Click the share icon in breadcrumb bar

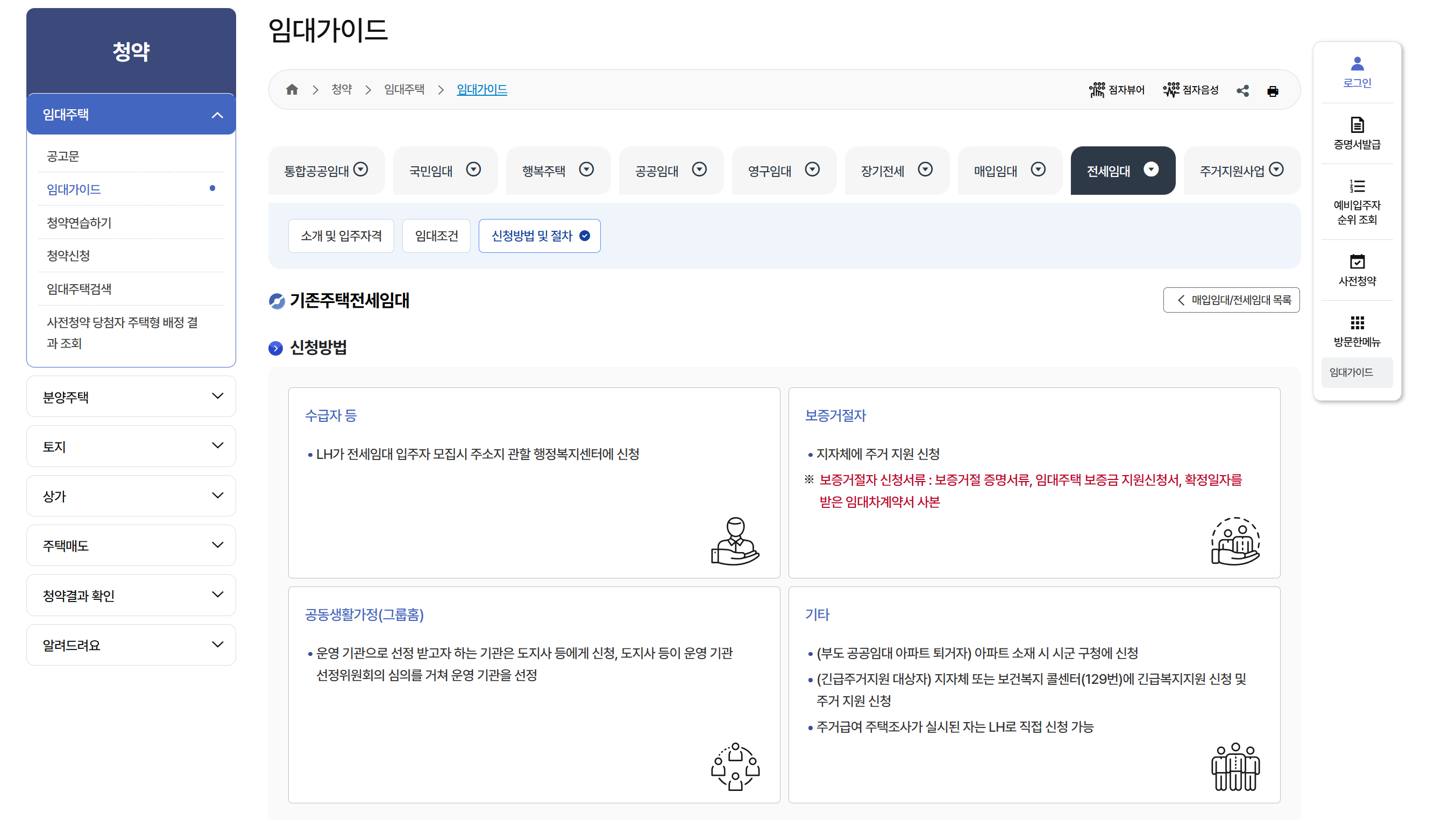[x=1242, y=90]
